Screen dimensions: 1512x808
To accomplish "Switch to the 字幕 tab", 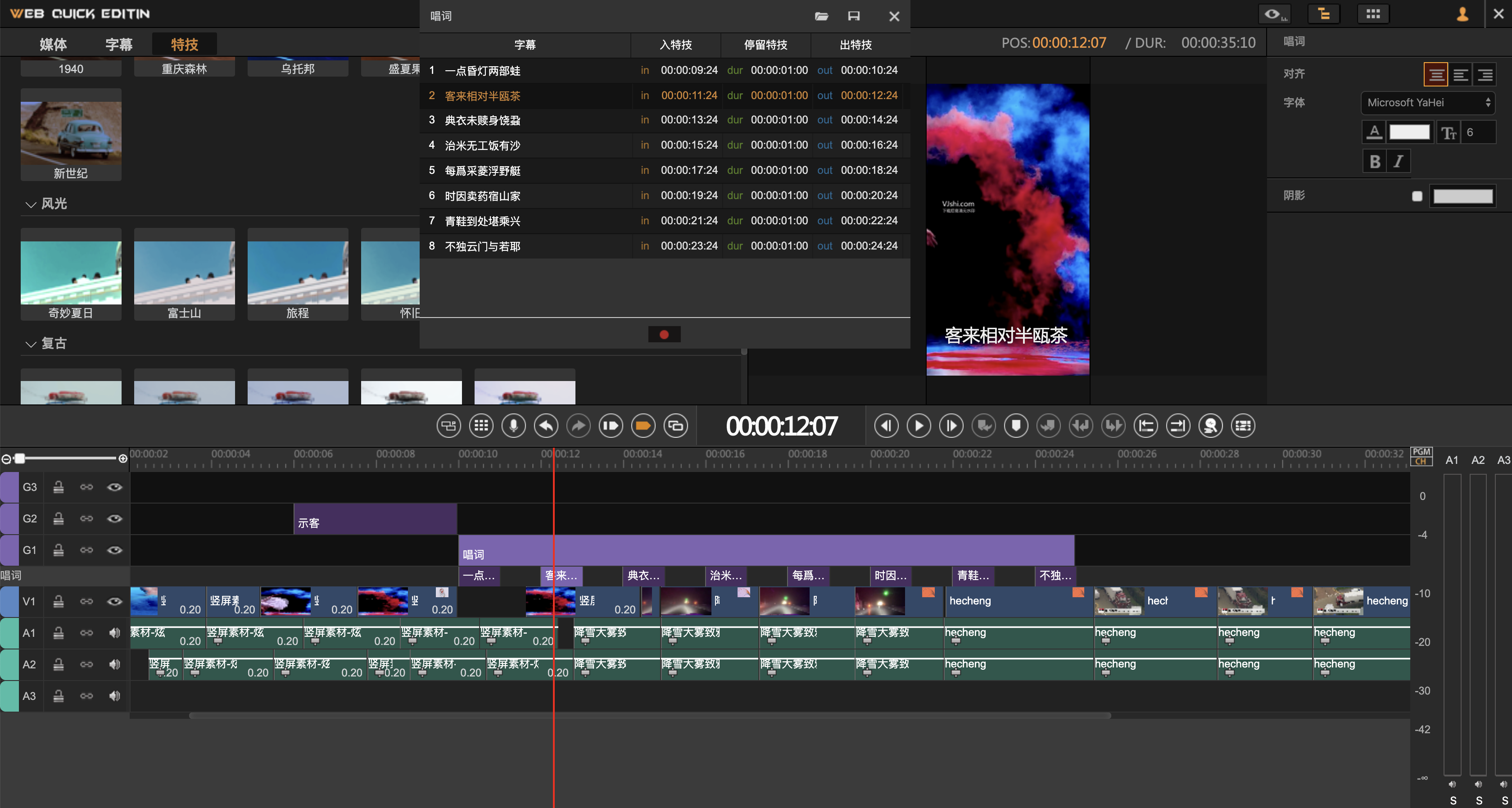I will [118, 45].
